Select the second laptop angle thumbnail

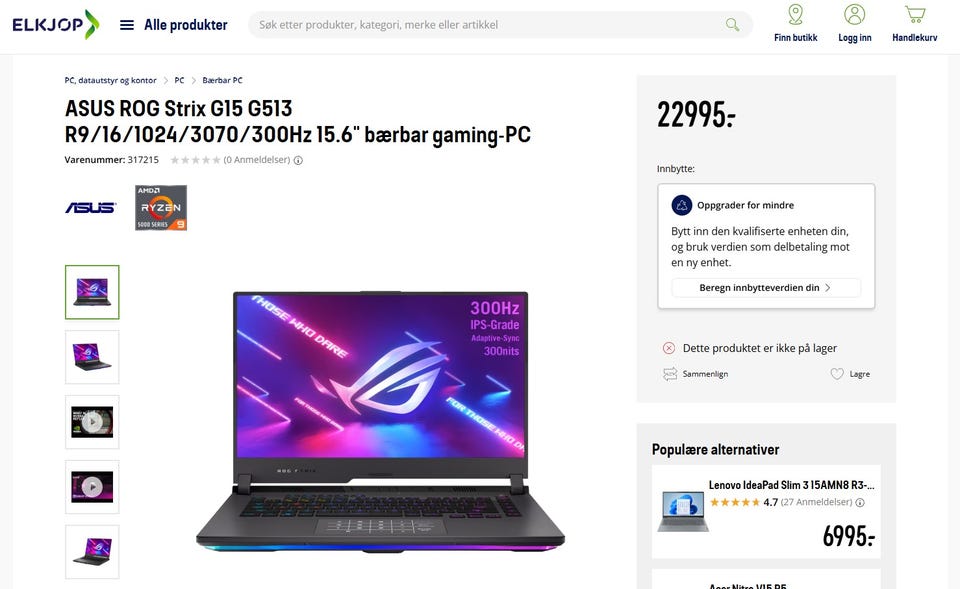[92, 357]
